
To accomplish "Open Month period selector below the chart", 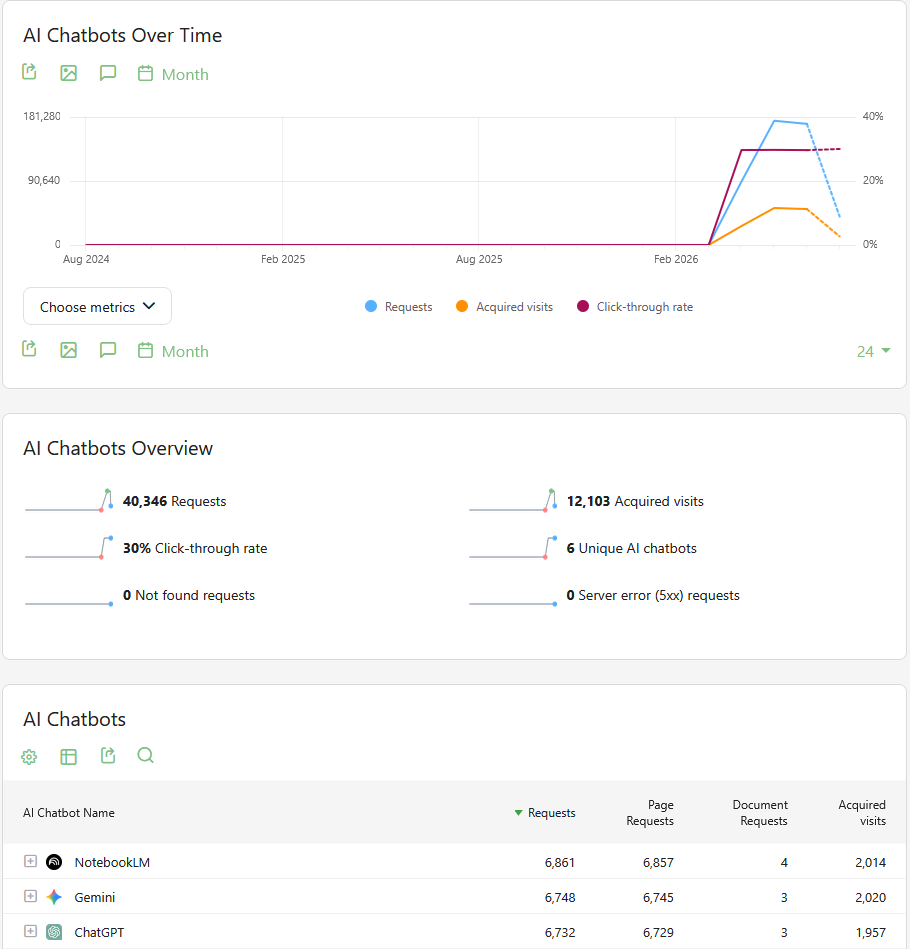I will coord(173,352).
